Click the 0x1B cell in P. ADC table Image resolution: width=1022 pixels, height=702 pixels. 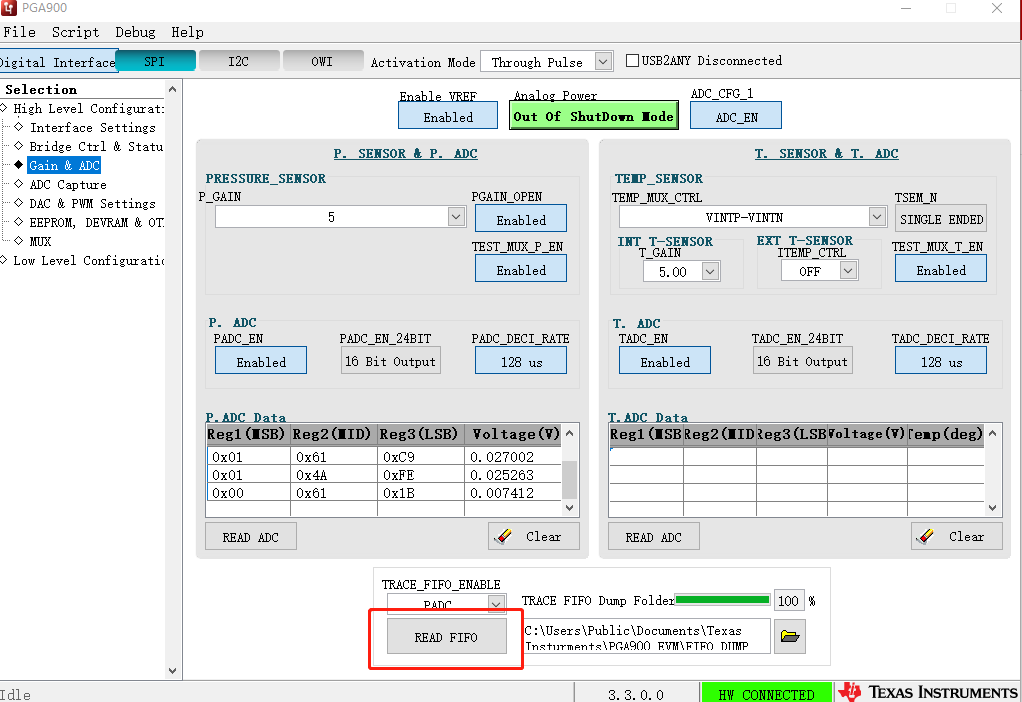420,493
